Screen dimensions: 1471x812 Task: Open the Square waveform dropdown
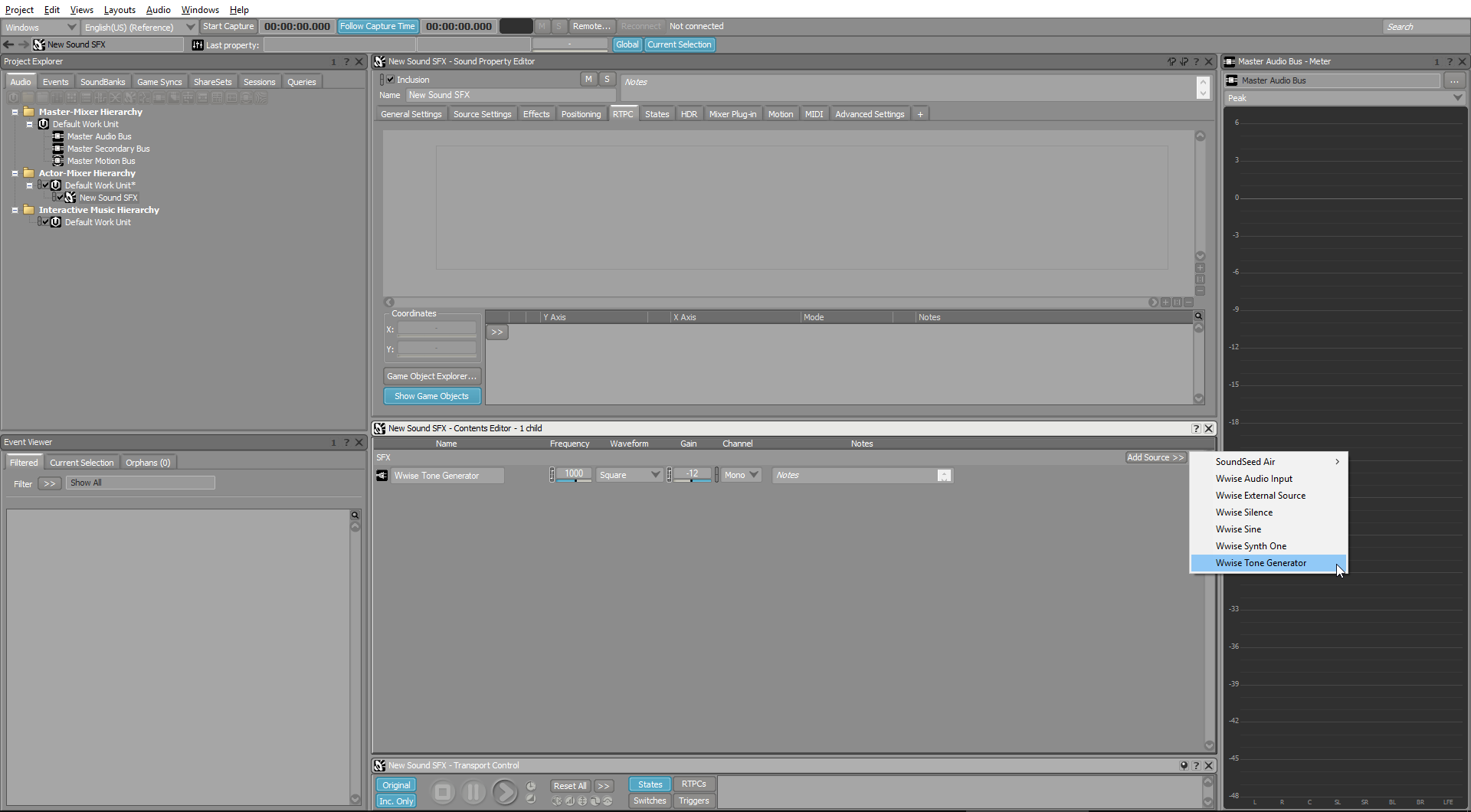(x=629, y=475)
